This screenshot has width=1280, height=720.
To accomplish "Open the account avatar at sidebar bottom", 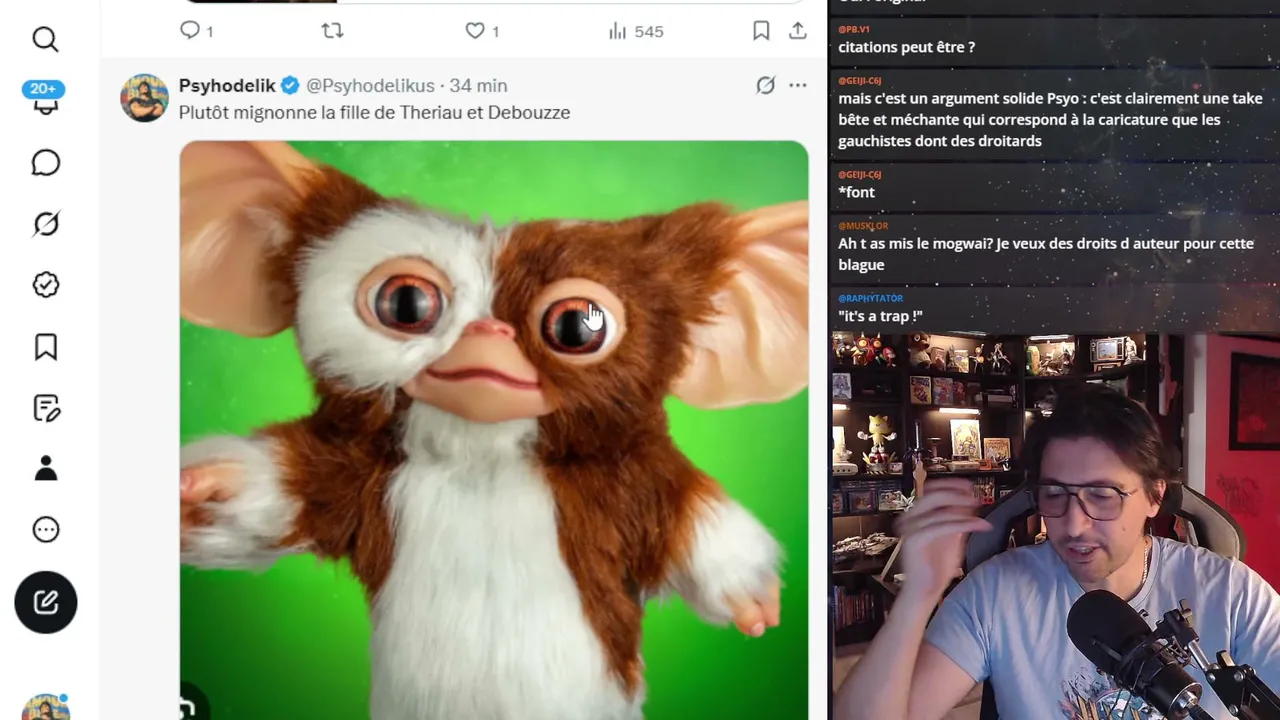I will pos(46,706).
